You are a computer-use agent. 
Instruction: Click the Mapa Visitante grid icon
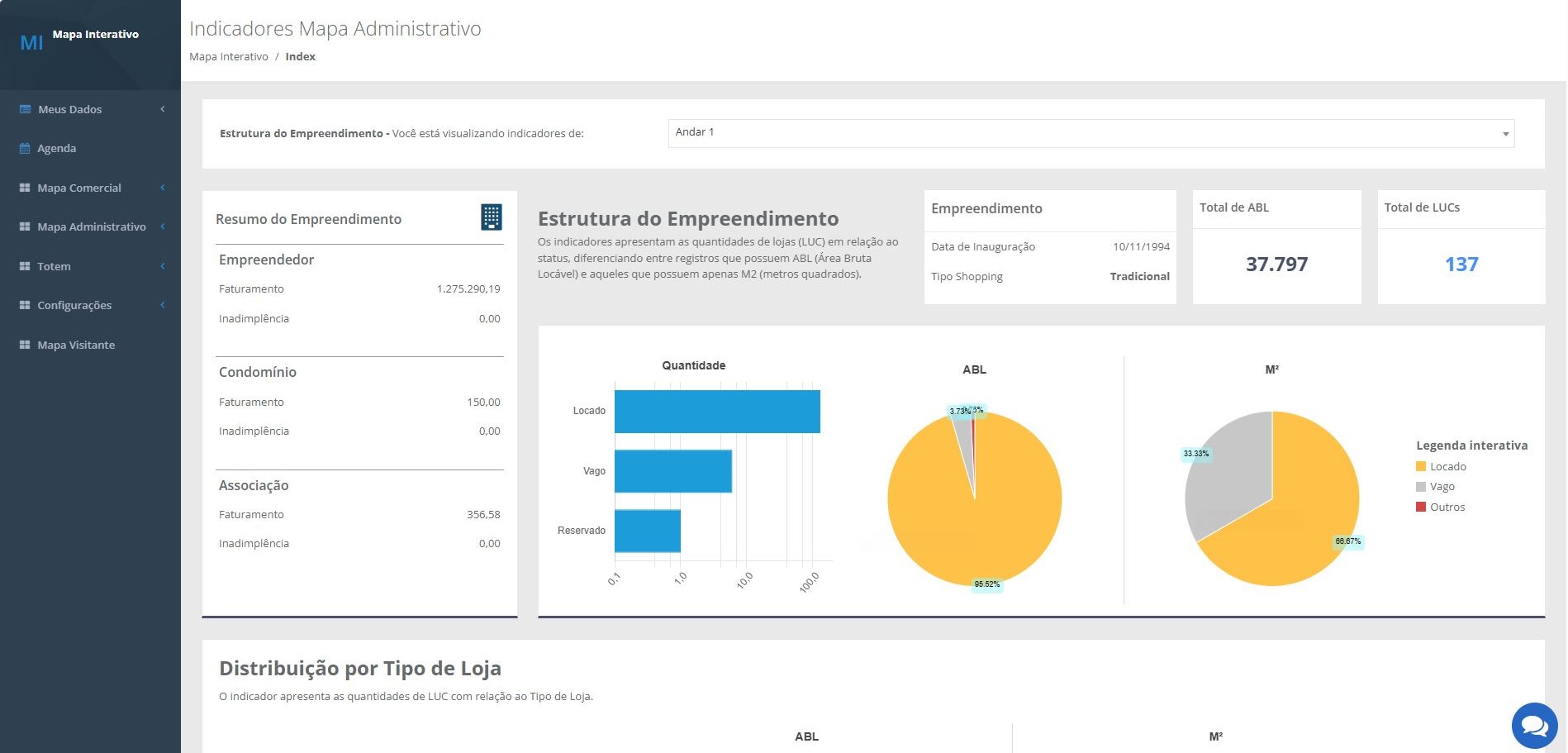pos(25,345)
